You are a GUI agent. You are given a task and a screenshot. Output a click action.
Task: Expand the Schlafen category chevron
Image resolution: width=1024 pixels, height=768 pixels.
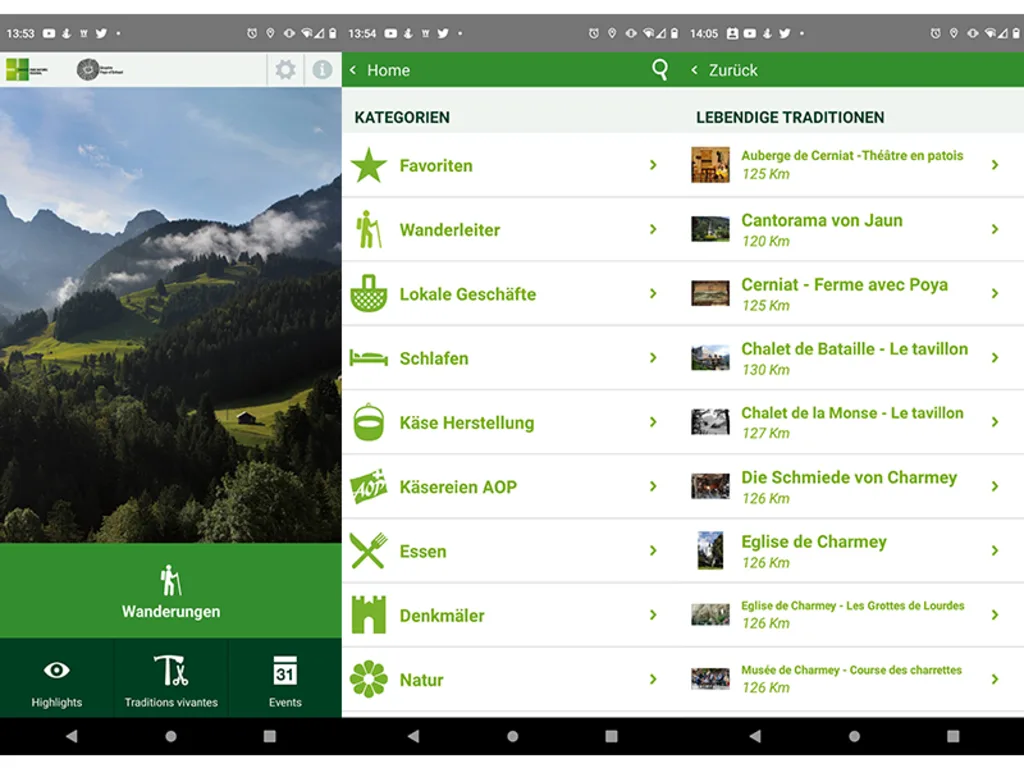653,358
